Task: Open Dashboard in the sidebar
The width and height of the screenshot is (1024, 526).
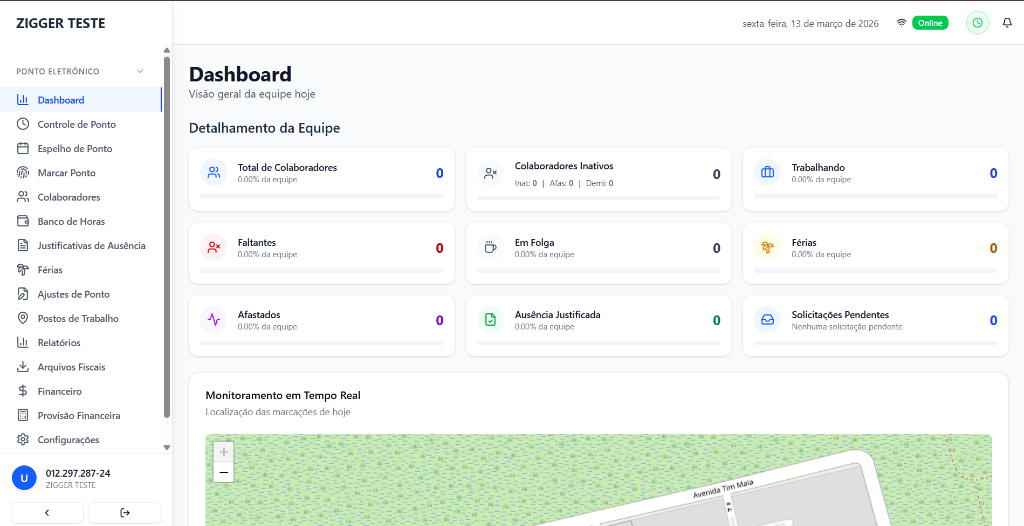Action: coord(81,100)
